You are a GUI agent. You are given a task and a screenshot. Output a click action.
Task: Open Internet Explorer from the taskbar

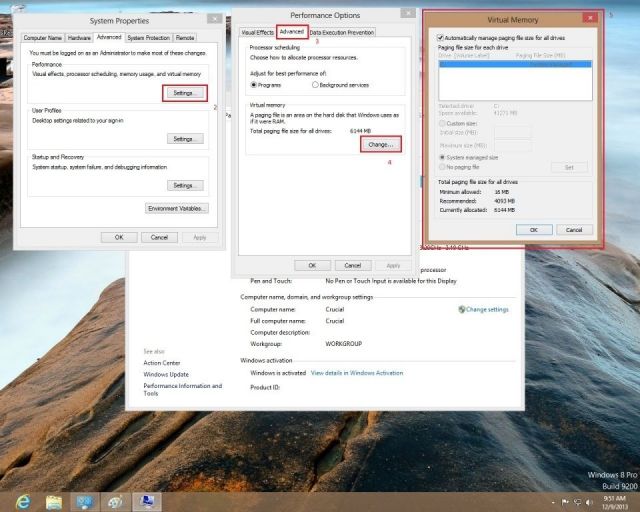22,500
